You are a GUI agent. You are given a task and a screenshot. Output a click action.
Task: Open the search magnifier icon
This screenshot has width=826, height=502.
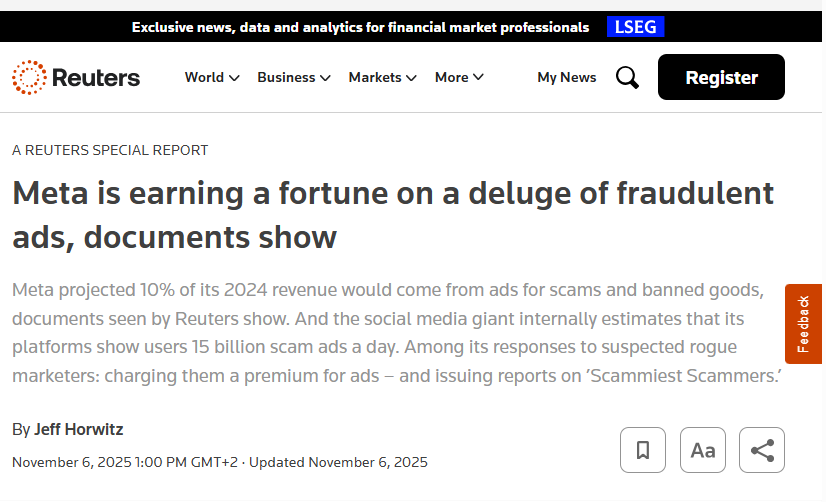coord(627,77)
